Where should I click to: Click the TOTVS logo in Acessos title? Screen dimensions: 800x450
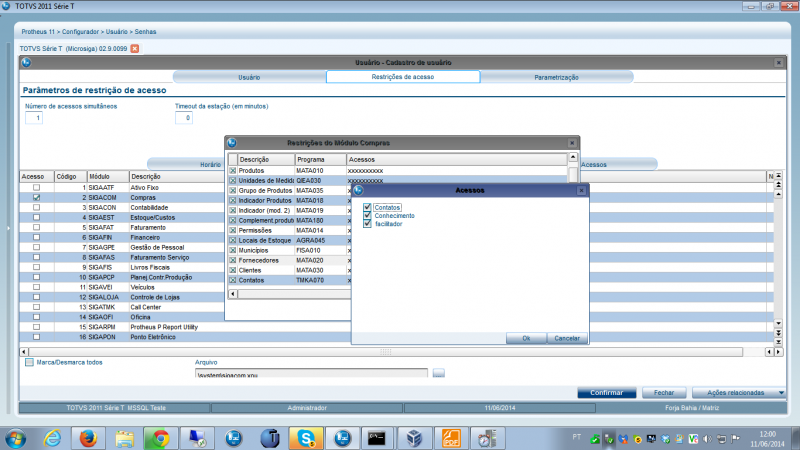pyautogui.click(x=358, y=190)
